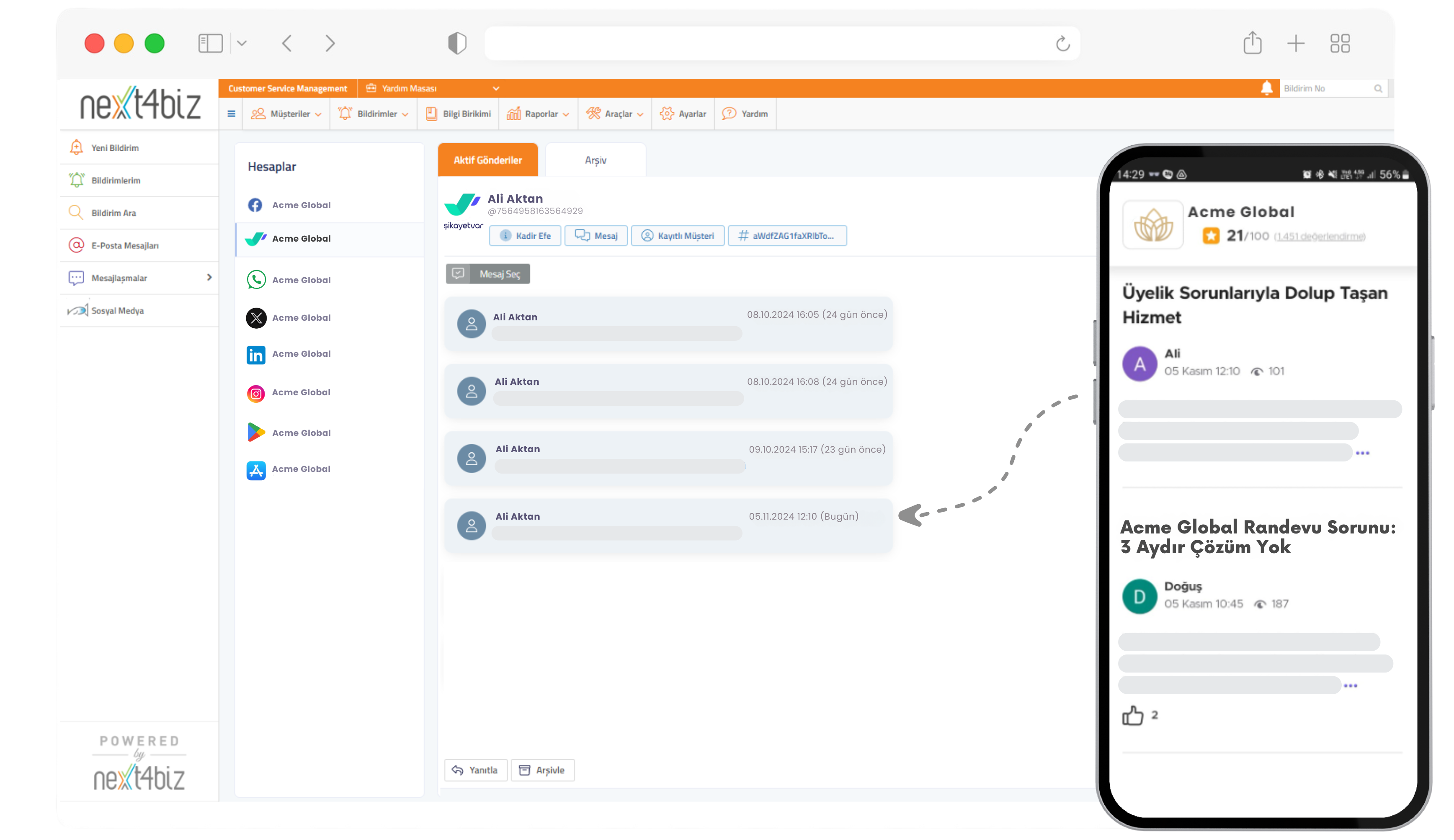Click the next4biz logo at top left

point(140,104)
